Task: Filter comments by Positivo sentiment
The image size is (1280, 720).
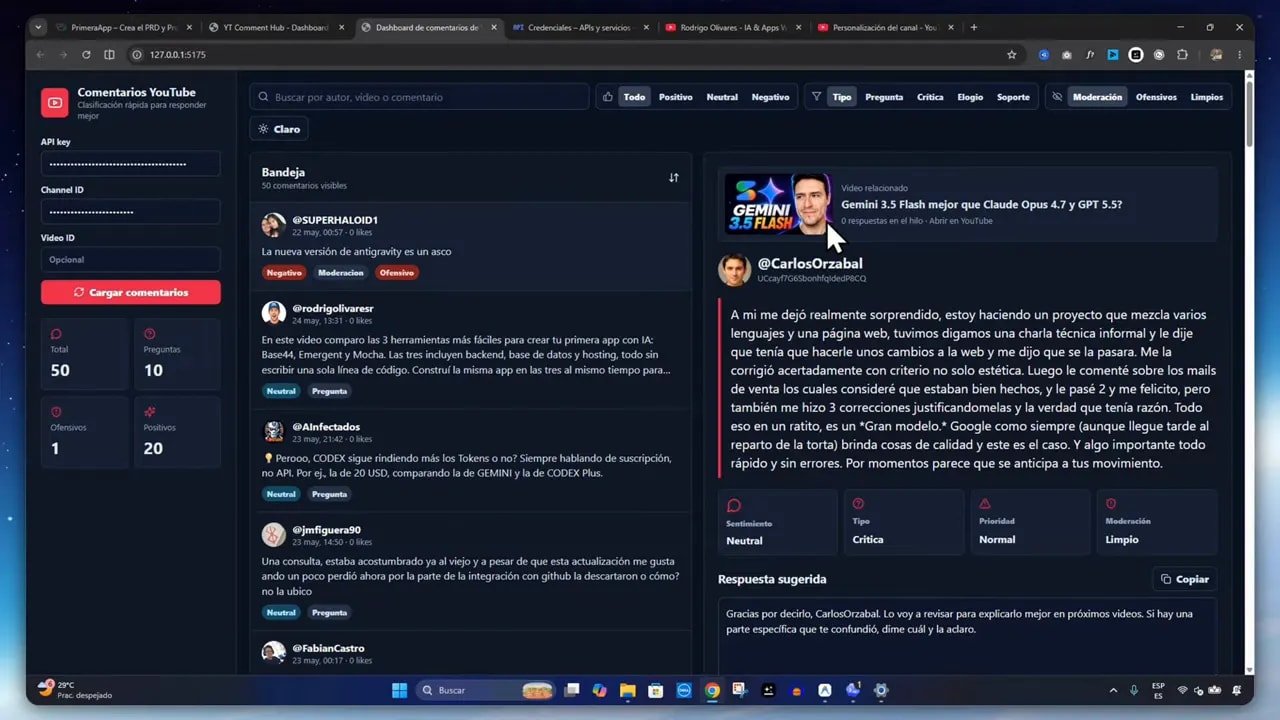Action: pyautogui.click(x=675, y=97)
